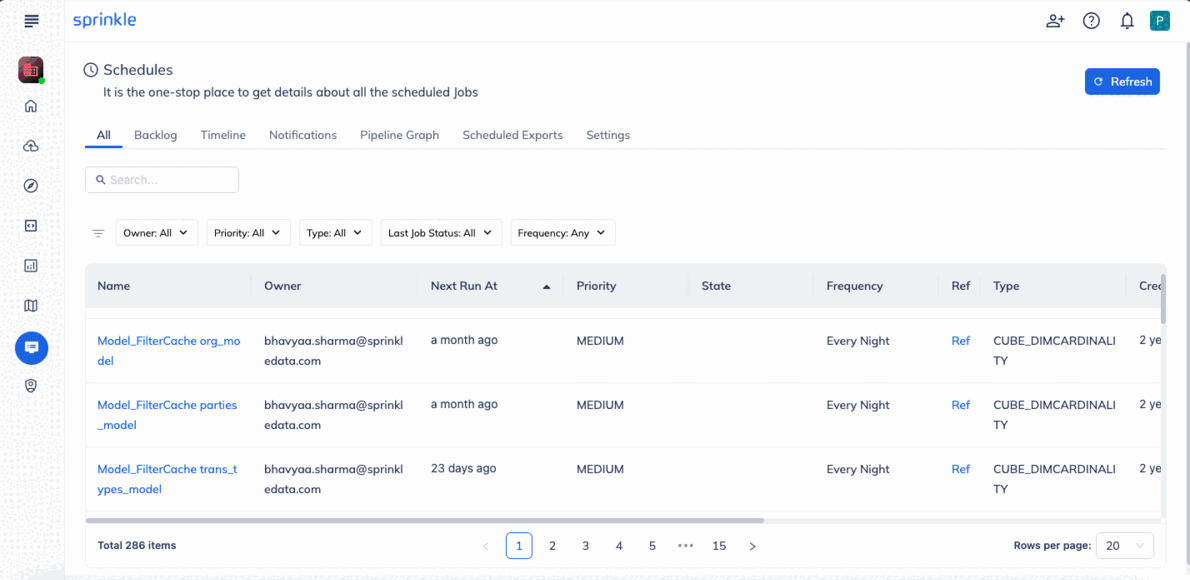The width and height of the screenshot is (1190, 580).
Task: Click the pagination ellipsis to jump pages
Action: pos(686,546)
